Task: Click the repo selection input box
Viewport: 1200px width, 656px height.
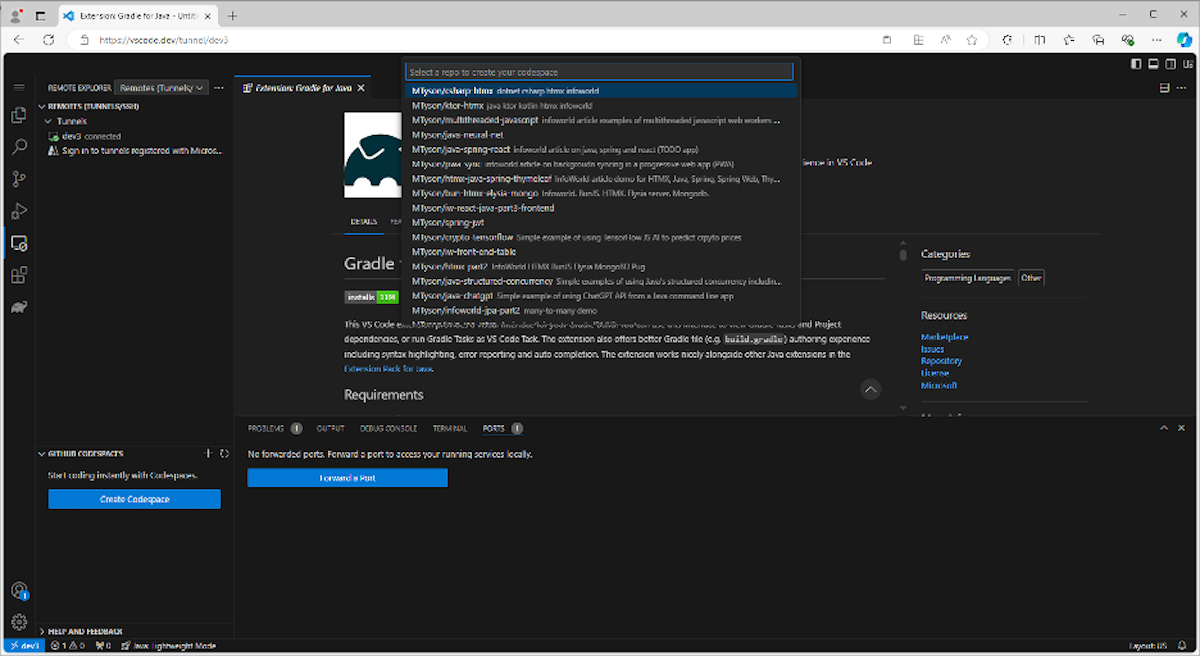Action: point(597,71)
